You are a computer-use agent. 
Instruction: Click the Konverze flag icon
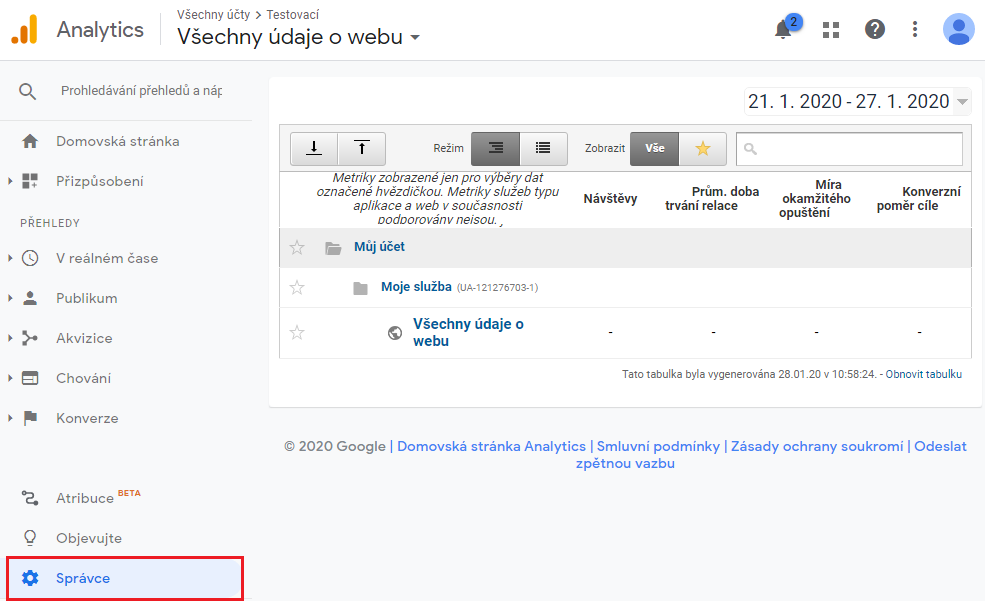(x=30, y=418)
